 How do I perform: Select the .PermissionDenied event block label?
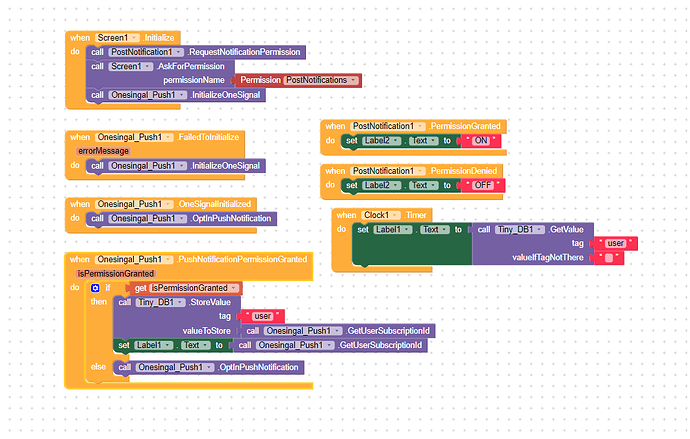click(x=463, y=171)
